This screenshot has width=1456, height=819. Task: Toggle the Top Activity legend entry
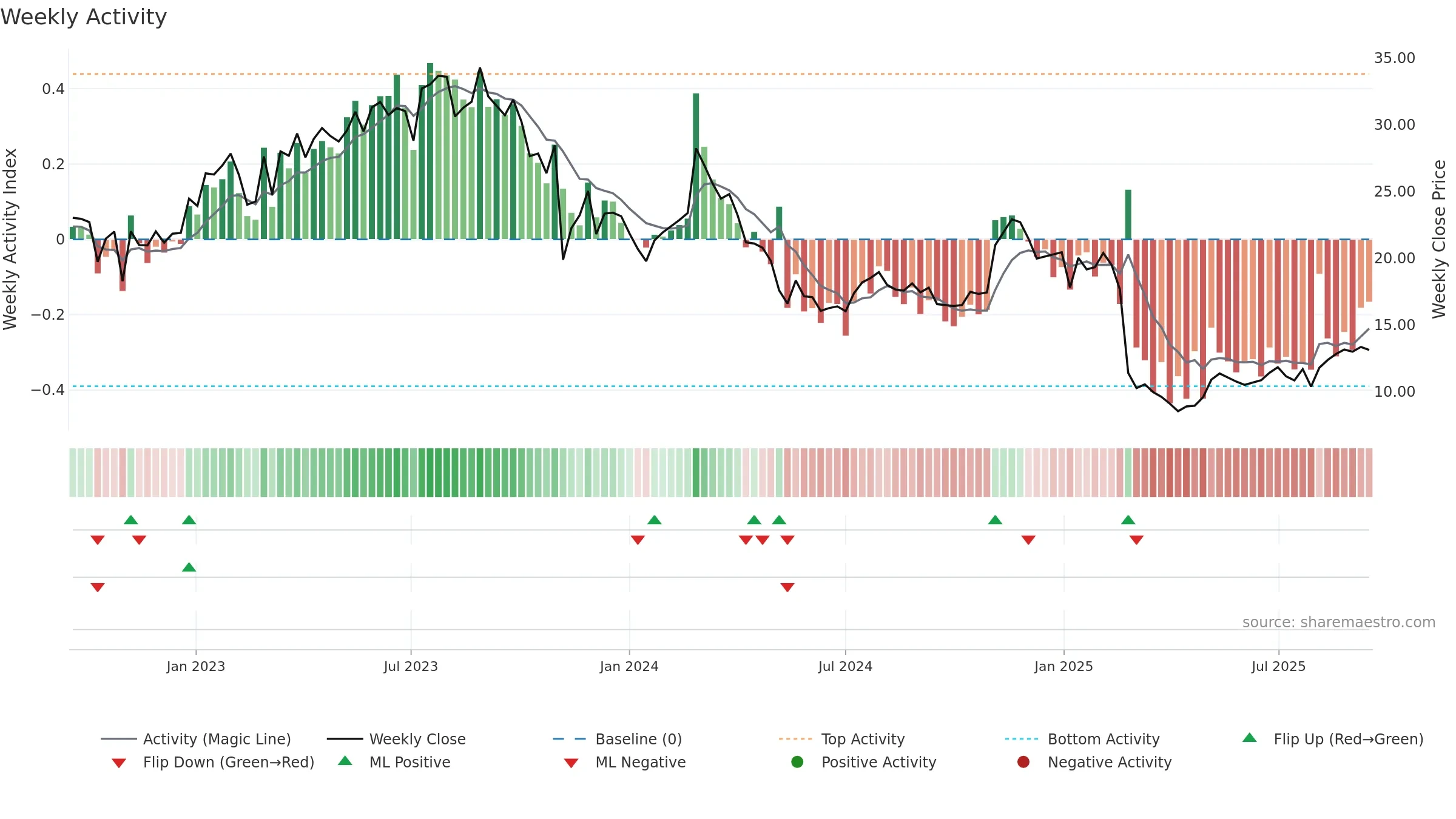pos(841,739)
